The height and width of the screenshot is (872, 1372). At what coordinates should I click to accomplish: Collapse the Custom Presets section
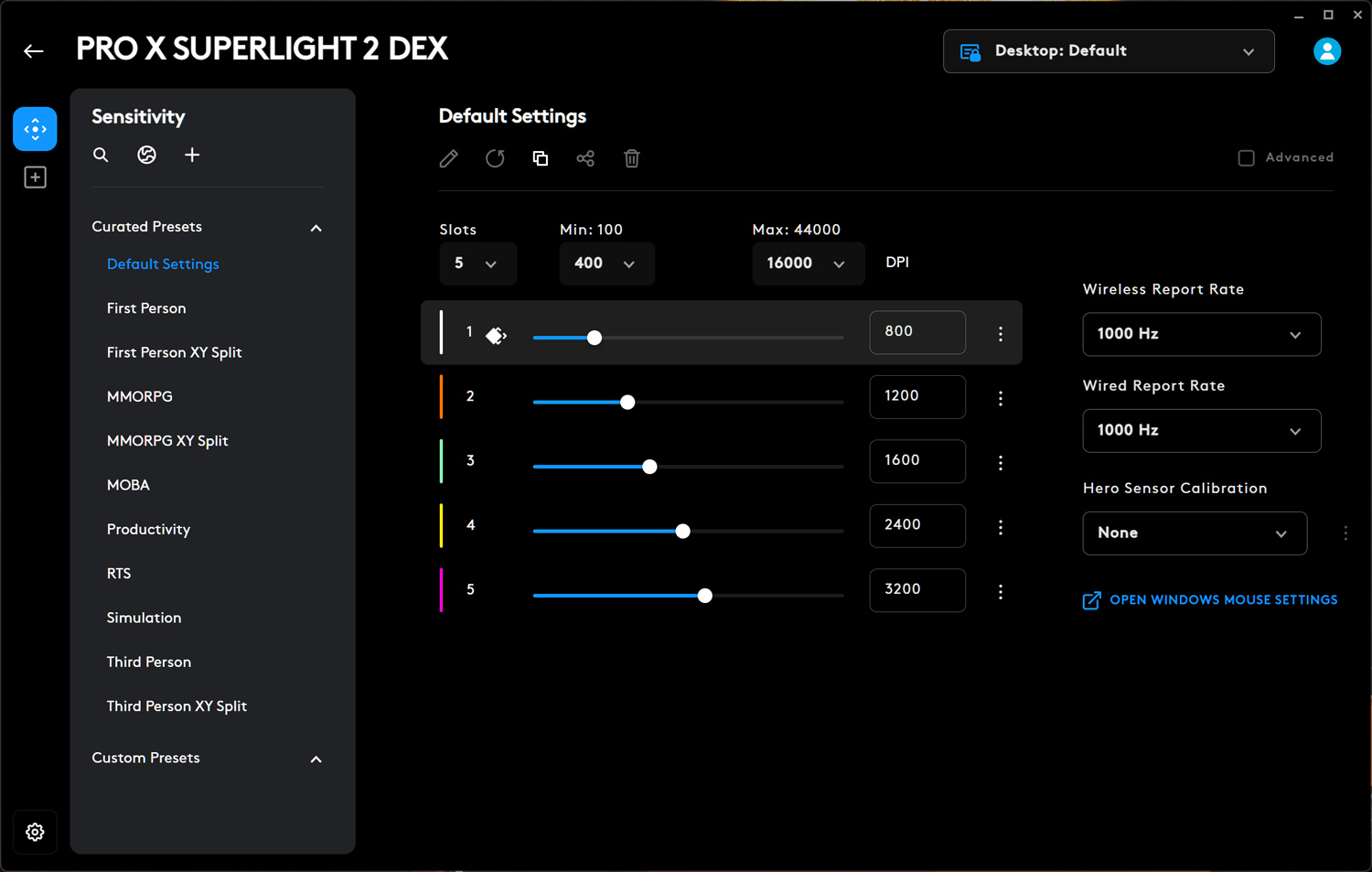point(316,759)
